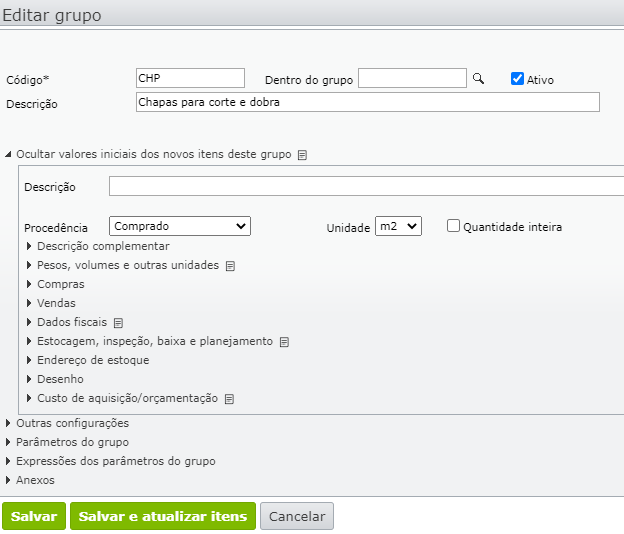Click the Salvar button
The image size is (624, 534).
point(34,516)
